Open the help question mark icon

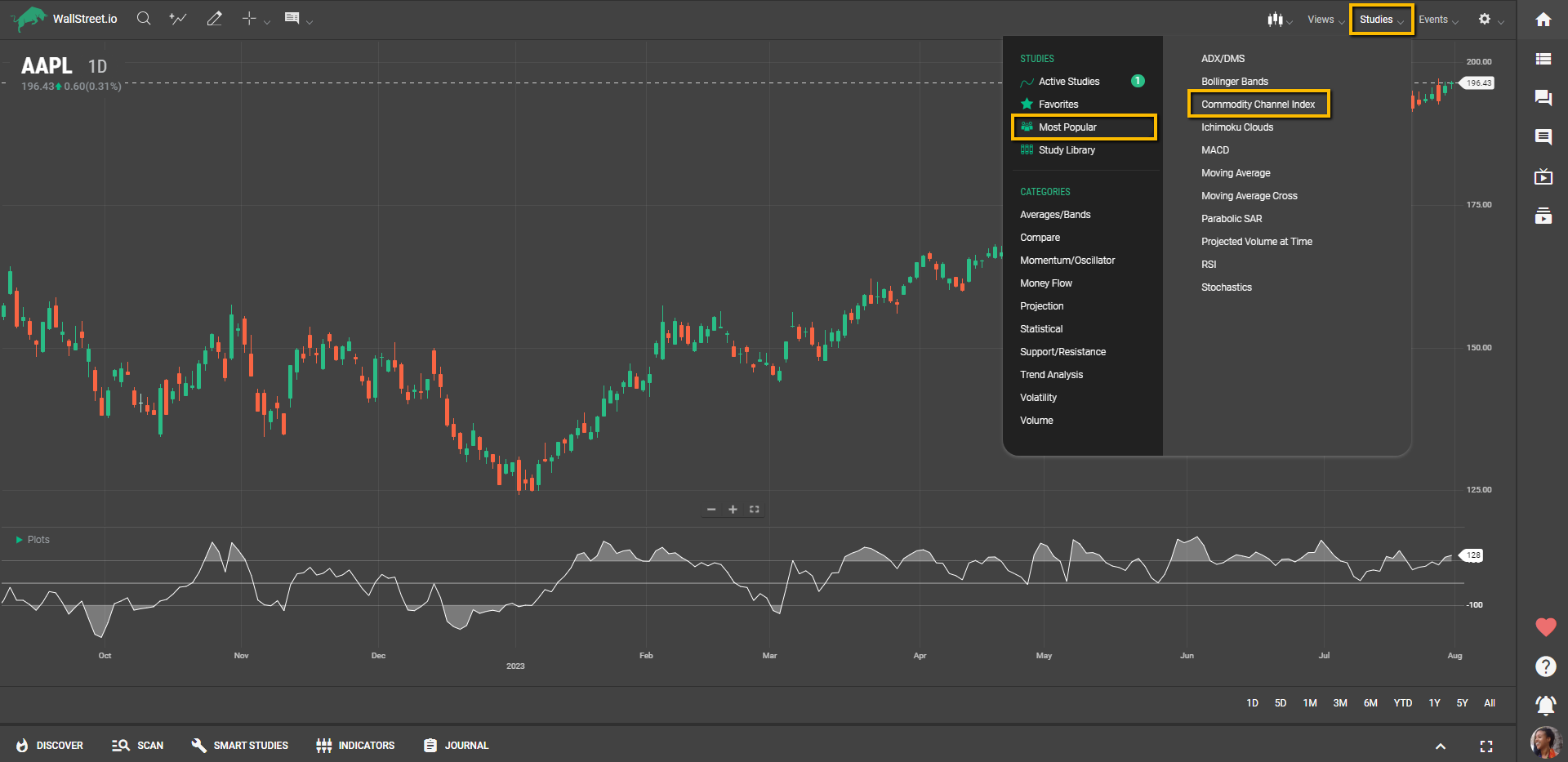click(1545, 666)
